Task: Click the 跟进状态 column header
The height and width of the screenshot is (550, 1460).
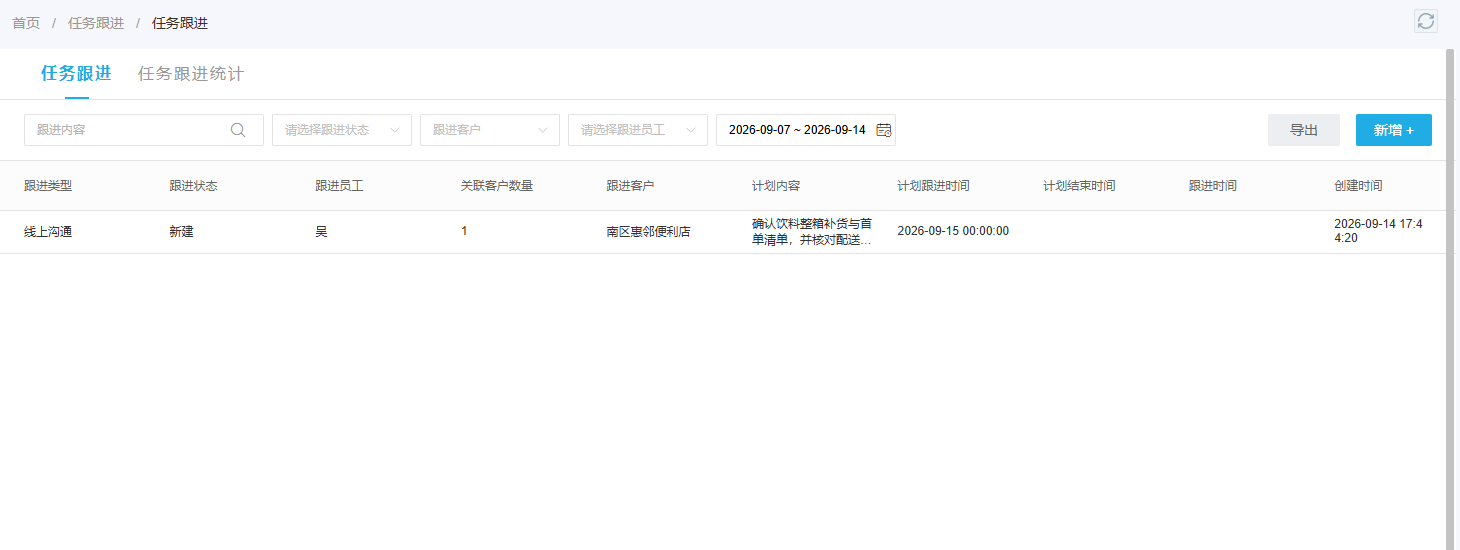Action: (x=194, y=186)
